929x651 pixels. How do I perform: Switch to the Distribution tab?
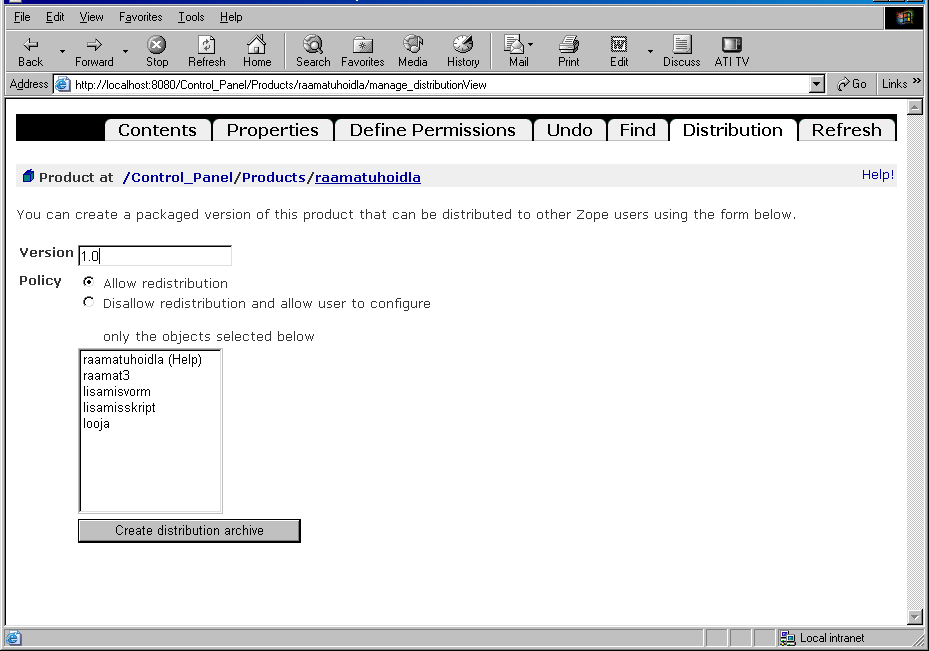732,130
